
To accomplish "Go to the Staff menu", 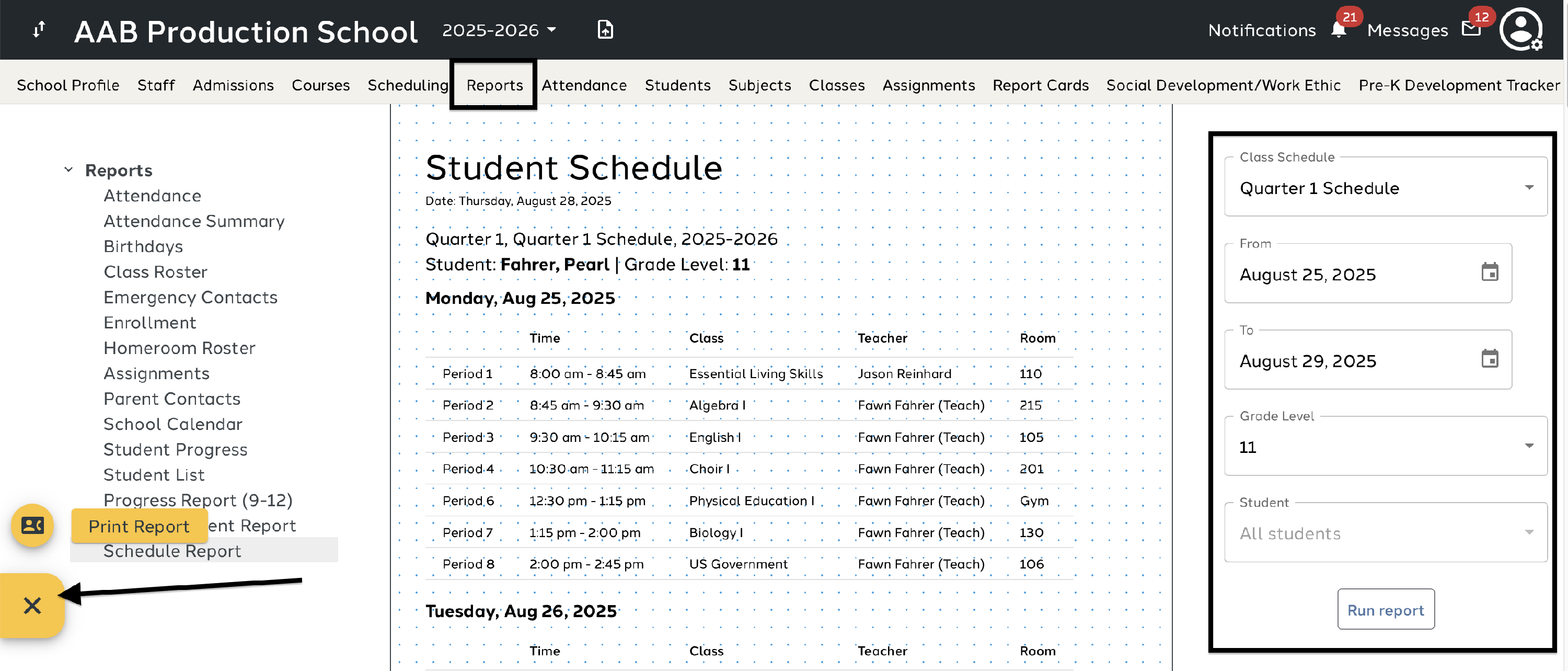I will [156, 85].
